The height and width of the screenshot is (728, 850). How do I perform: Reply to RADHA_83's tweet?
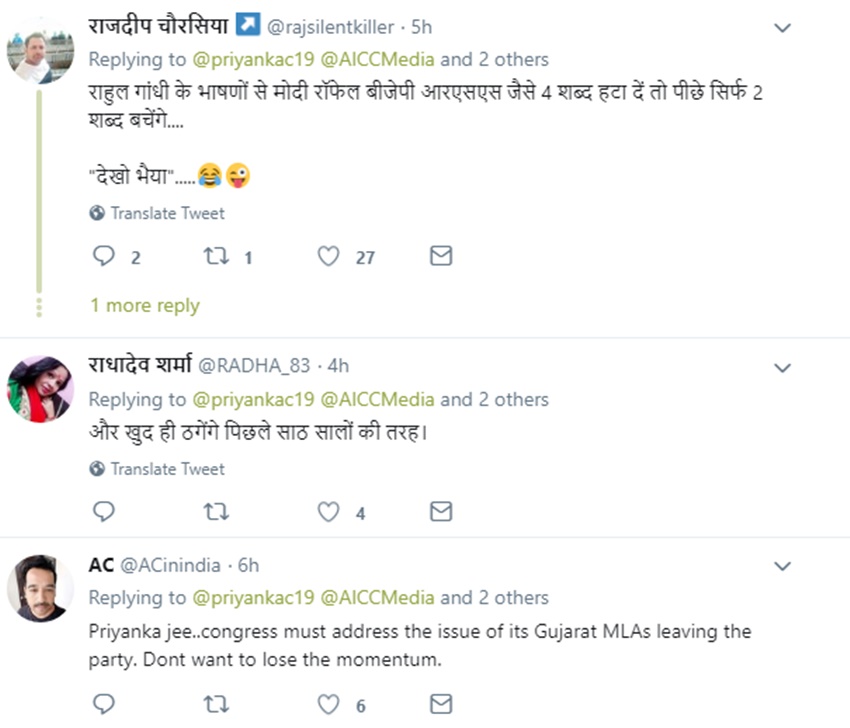point(104,512)
